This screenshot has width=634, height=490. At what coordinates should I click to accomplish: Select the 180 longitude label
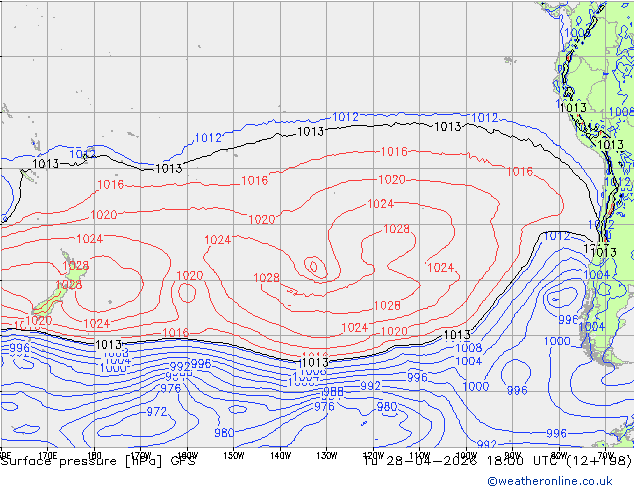94,455
